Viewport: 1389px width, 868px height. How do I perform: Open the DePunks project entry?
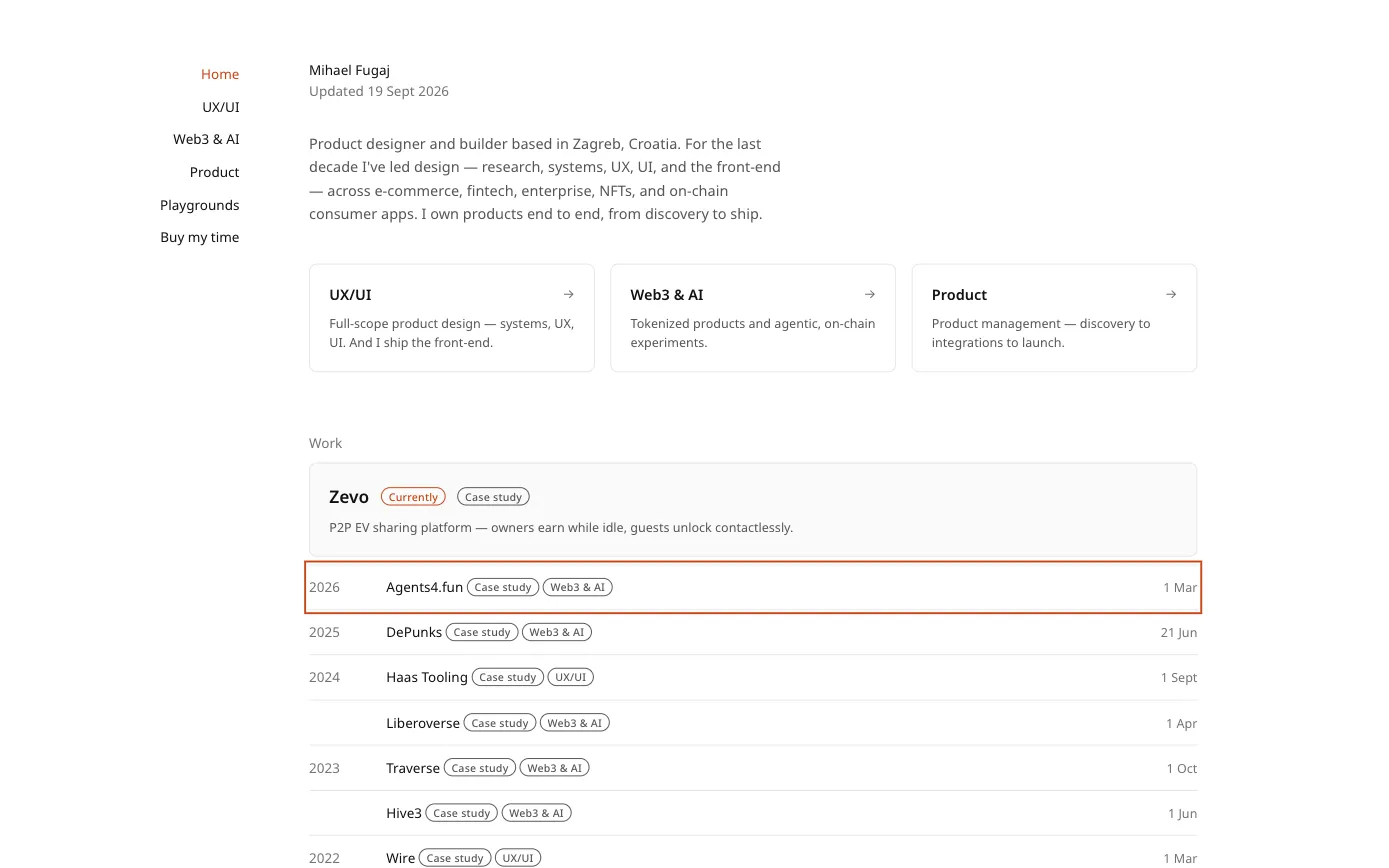(x=753, y=632)
